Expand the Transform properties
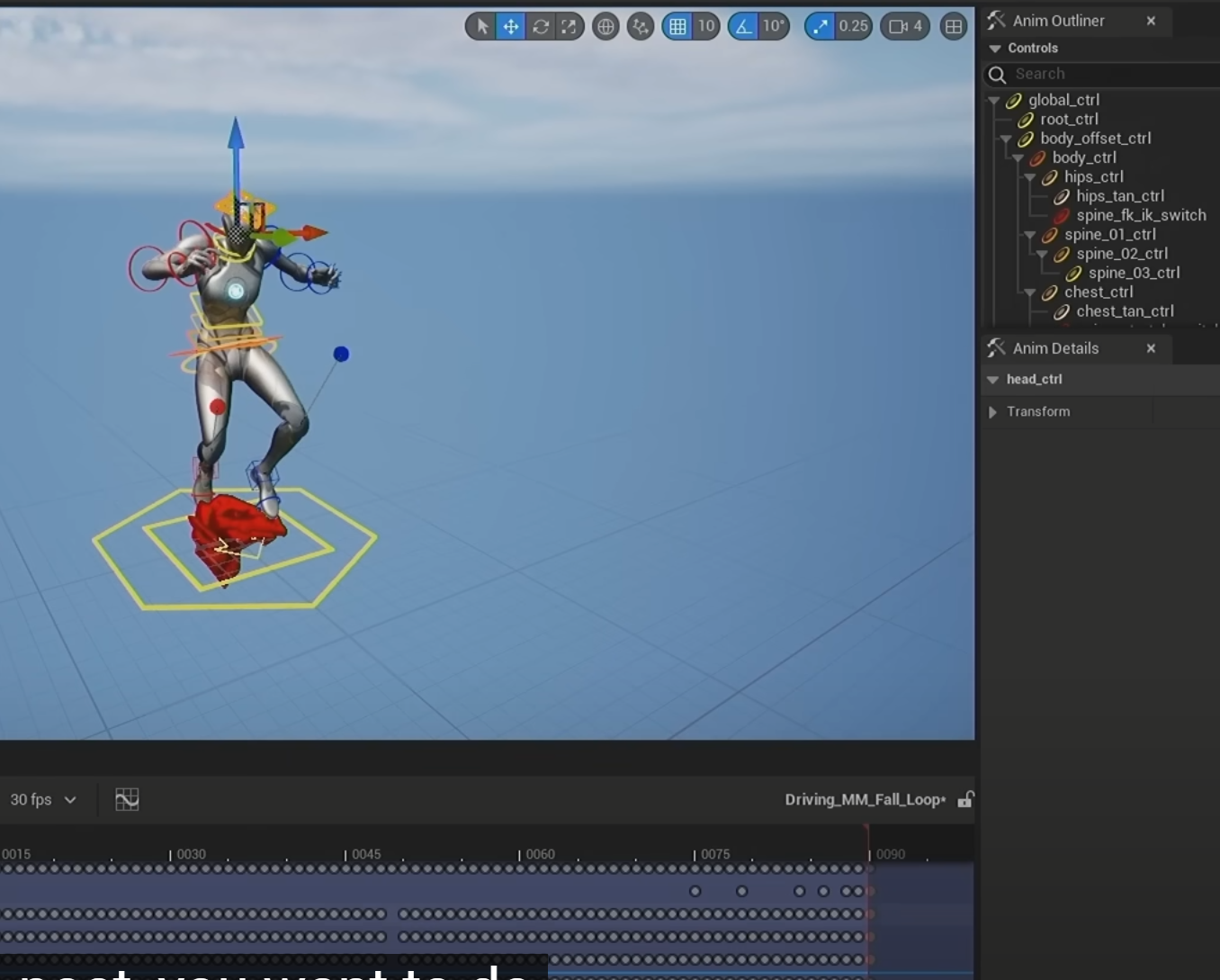 click(x=992, y=412)
